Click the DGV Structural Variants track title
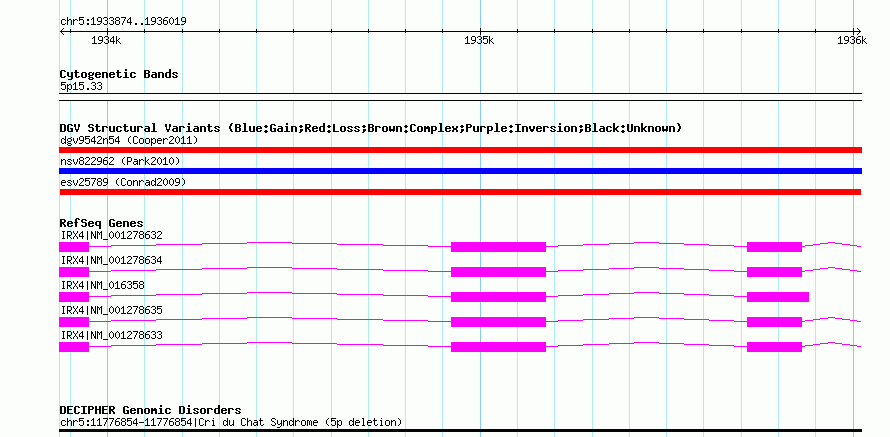This screenshot has width=890, height=437. (x=371, y=128)
